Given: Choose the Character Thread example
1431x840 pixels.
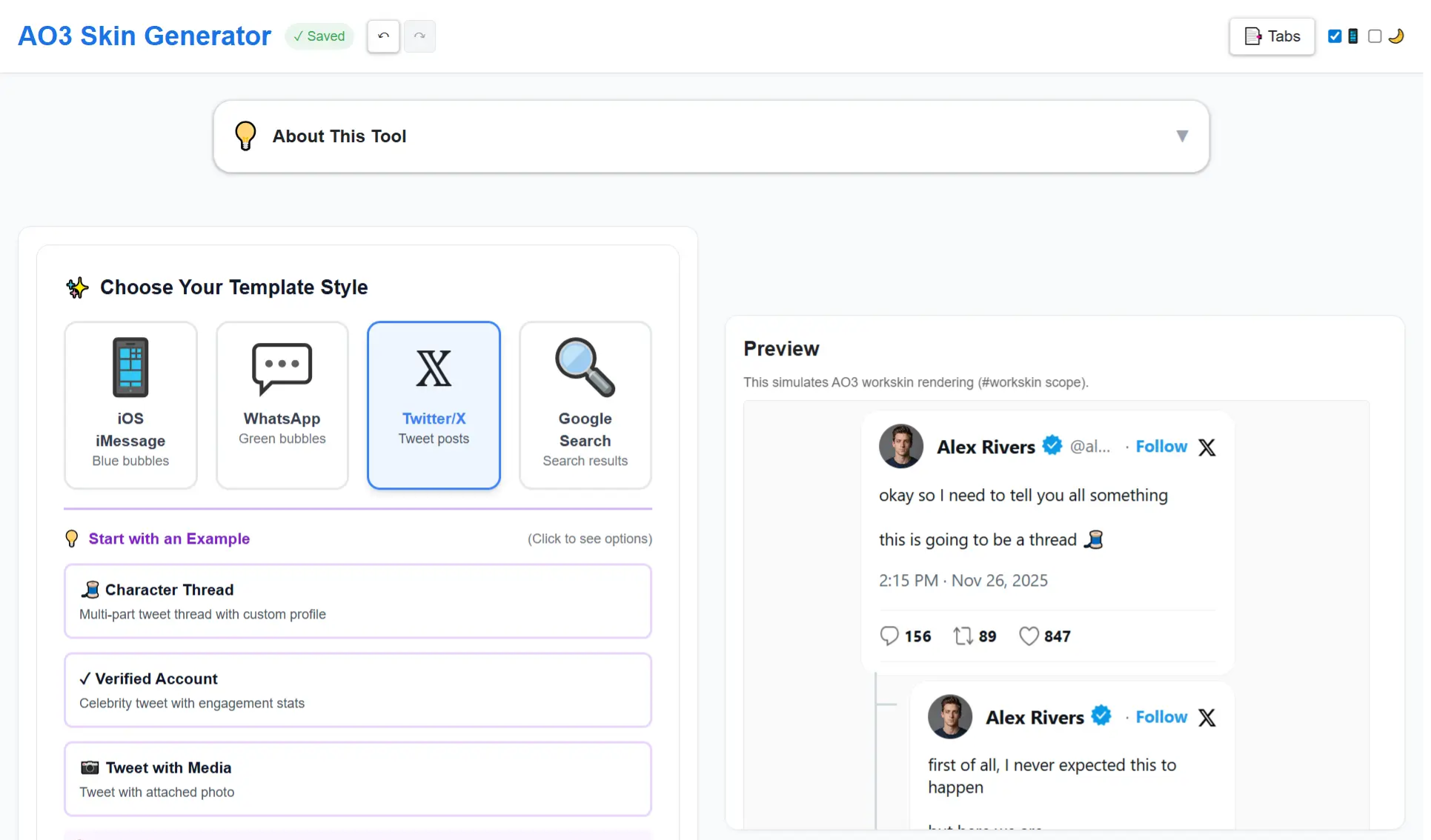Looking at the screenshot, I should pyautogui.click(x=357, y=601).
